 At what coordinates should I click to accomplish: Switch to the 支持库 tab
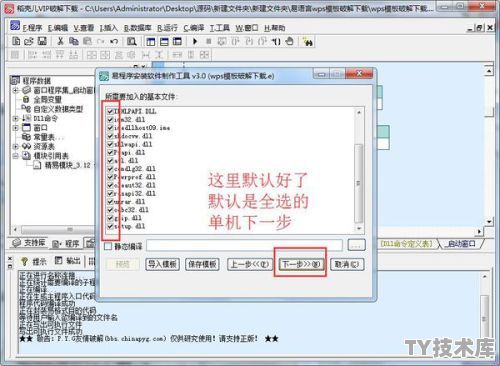click(29, 243)
